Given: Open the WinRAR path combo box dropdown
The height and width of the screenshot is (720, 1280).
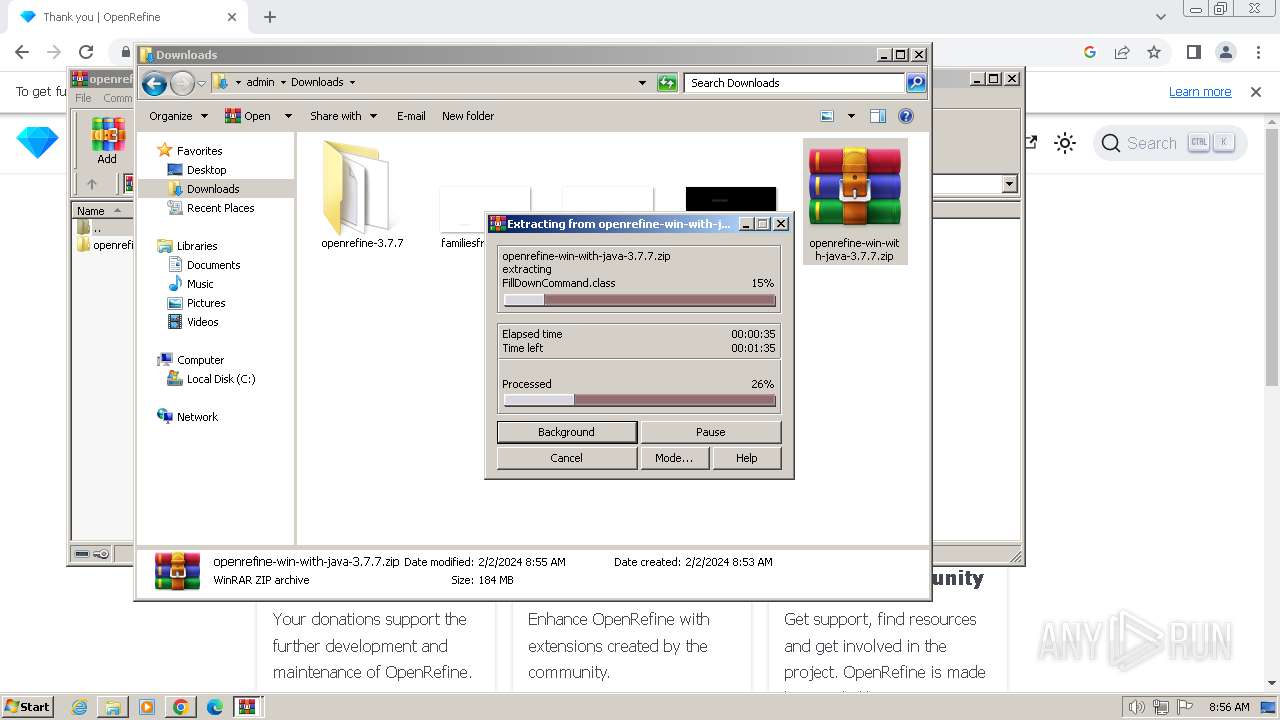Looking at the screenshot, I should point(1009,184).
